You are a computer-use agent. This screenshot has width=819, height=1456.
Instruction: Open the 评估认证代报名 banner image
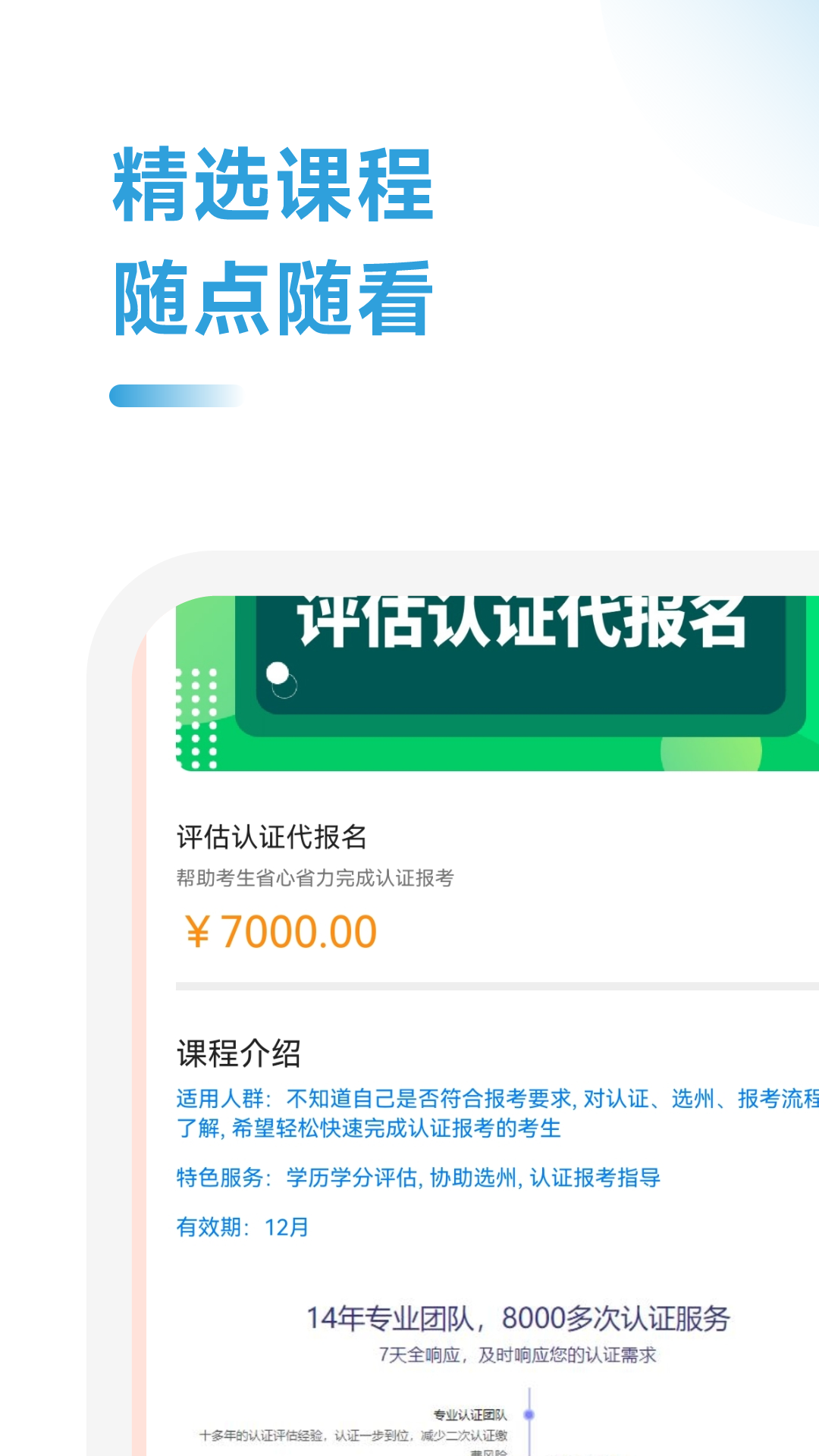(x=497, y=683)
